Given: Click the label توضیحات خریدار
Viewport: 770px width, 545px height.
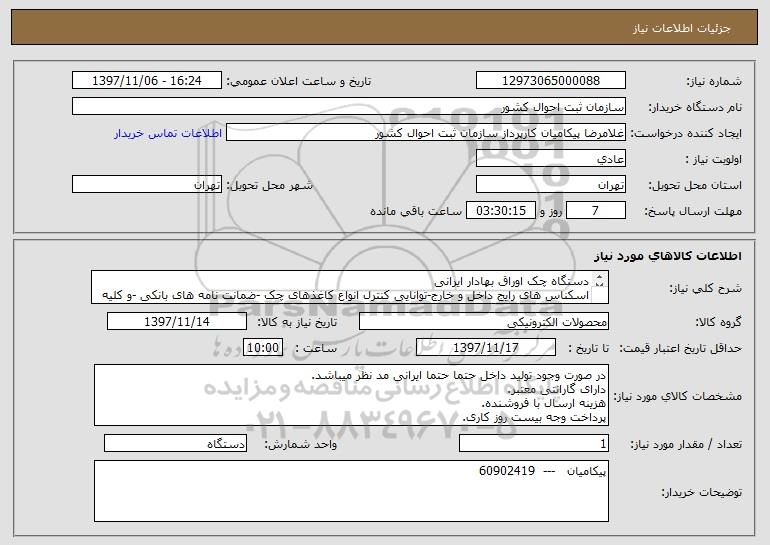Looking at the screenshot, I should coord(702,492).
